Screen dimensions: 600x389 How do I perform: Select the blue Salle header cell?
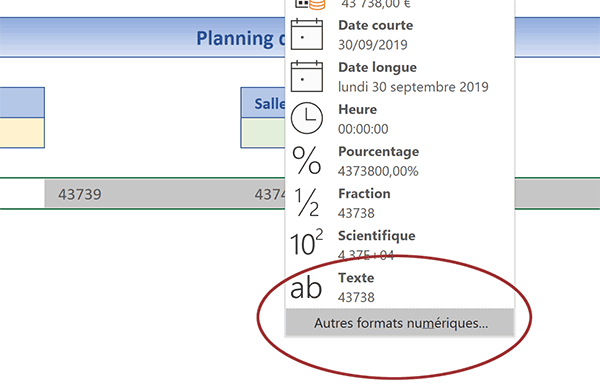pyautogui.click(x=263, y=103)
